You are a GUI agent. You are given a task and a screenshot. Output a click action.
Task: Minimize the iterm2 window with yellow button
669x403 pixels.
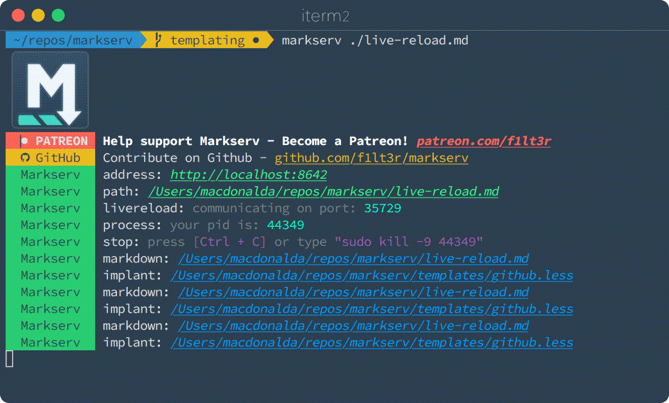point(38,15)
